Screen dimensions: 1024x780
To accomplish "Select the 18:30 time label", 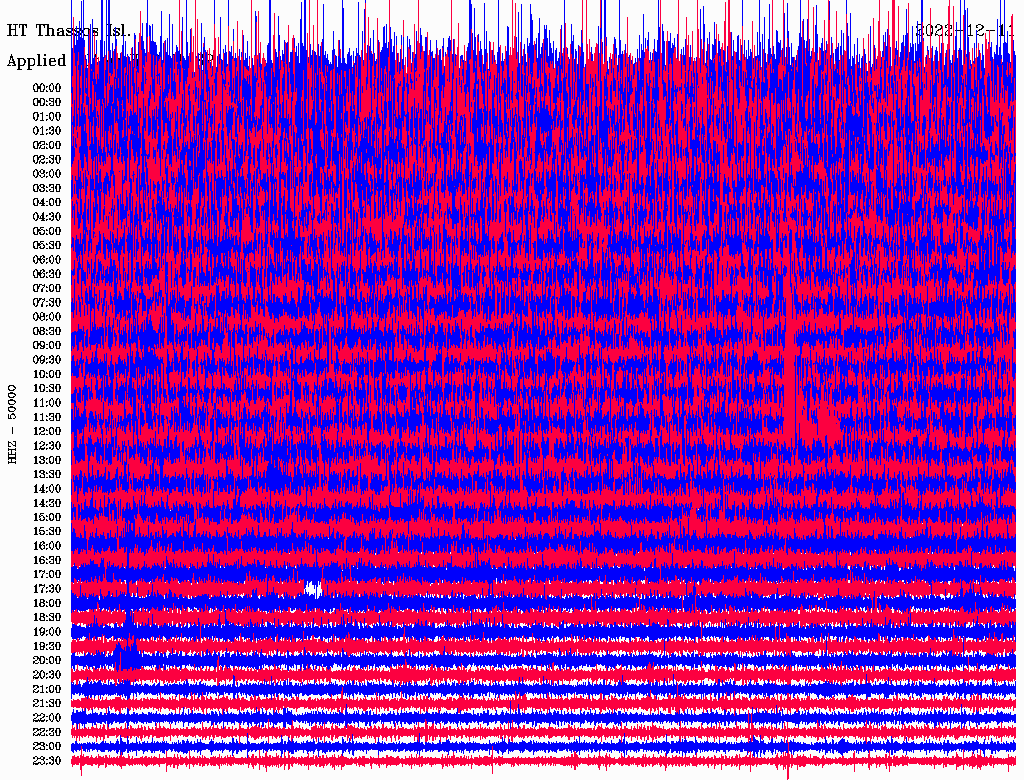I will click(47, 617).
